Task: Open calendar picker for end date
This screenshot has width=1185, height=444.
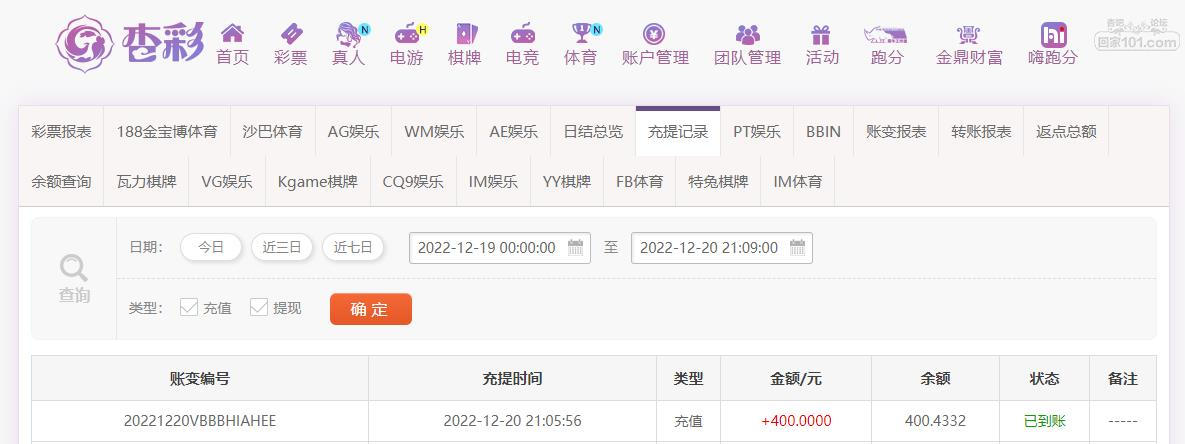Action: point(797,248)
